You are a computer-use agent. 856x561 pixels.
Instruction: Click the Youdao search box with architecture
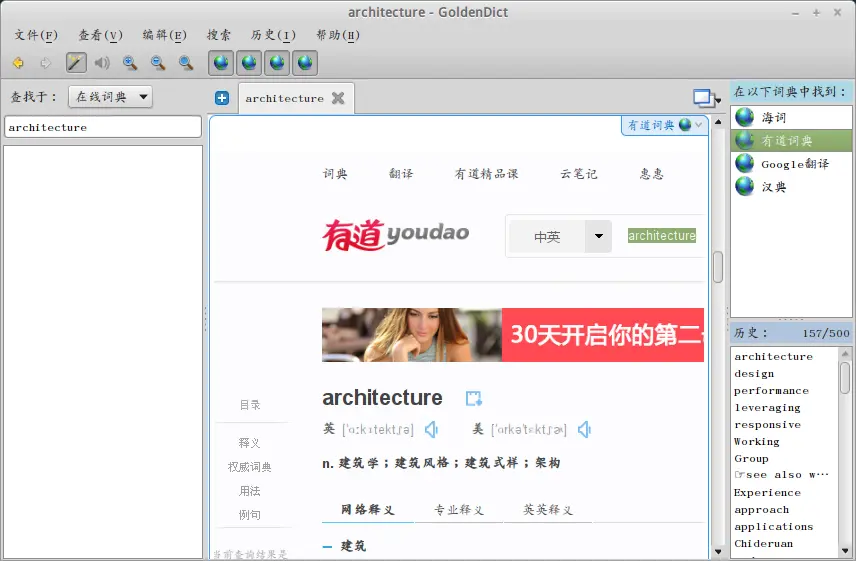(x=661, y=236)
